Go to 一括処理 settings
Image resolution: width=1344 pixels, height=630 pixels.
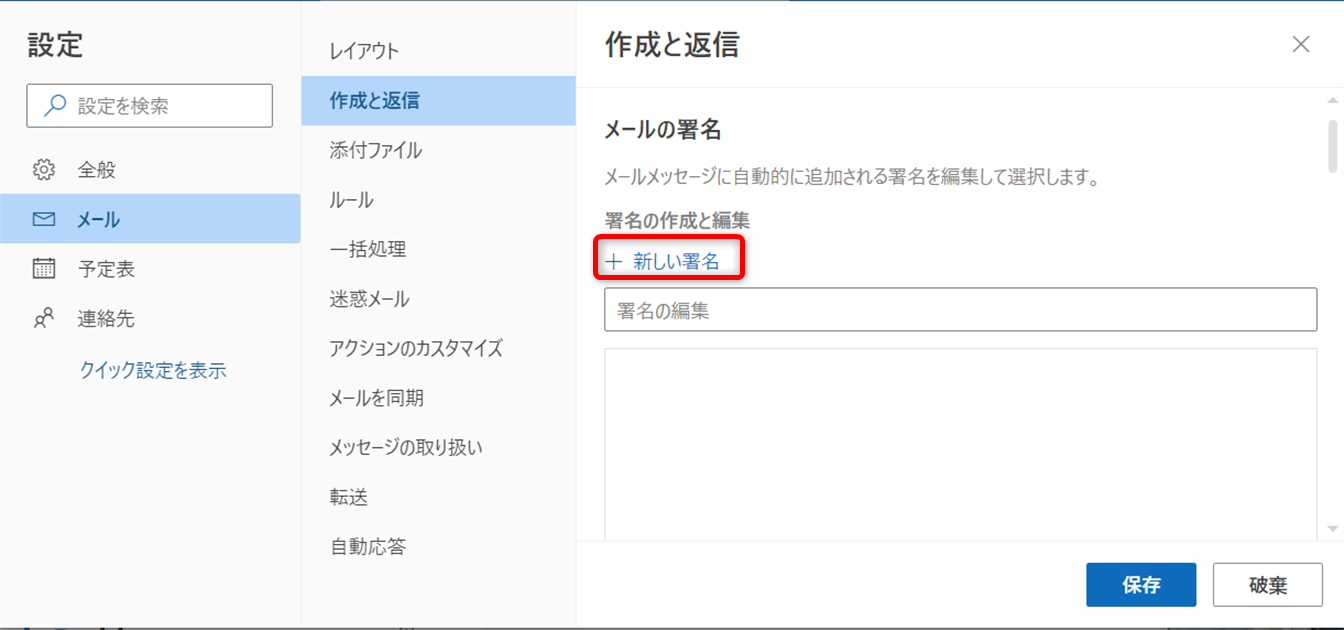[x=367, y=249]
